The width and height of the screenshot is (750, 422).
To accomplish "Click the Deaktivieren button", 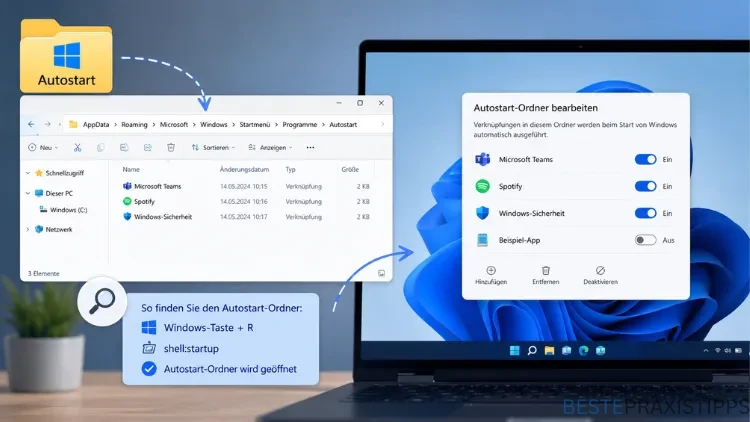I will click(600, 276).
